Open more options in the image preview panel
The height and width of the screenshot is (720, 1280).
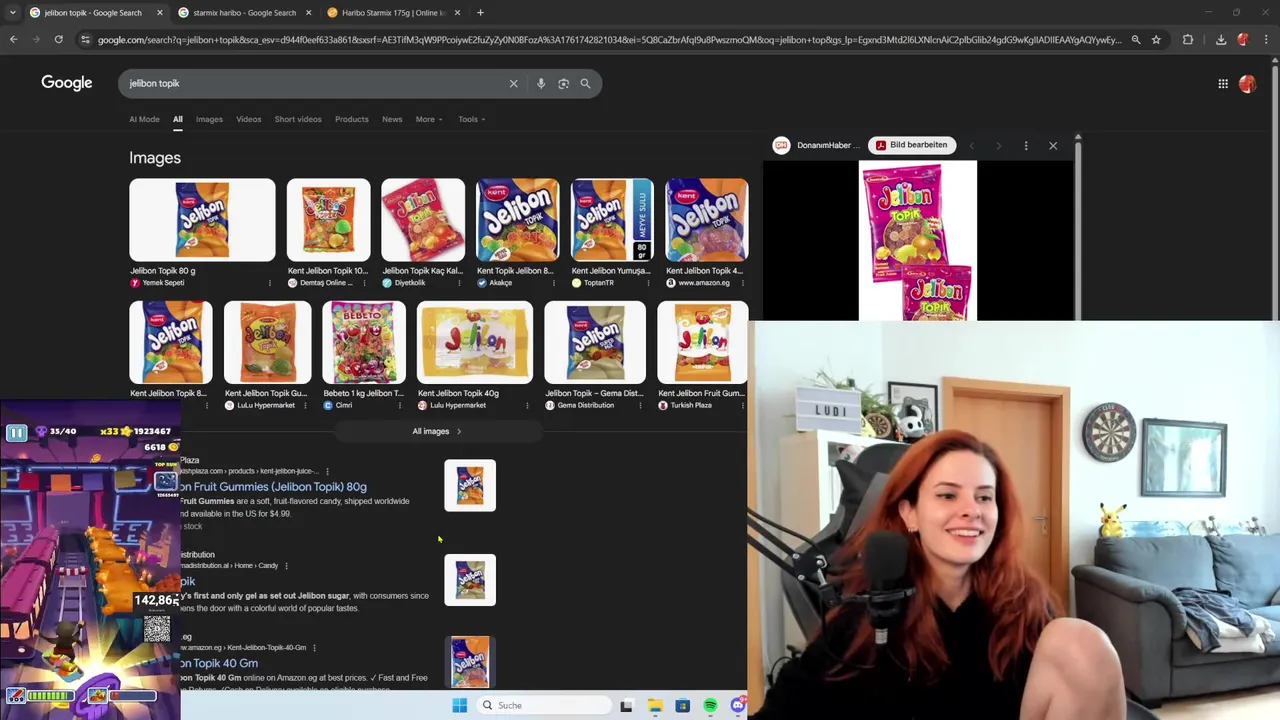(x=1026, y=146)
